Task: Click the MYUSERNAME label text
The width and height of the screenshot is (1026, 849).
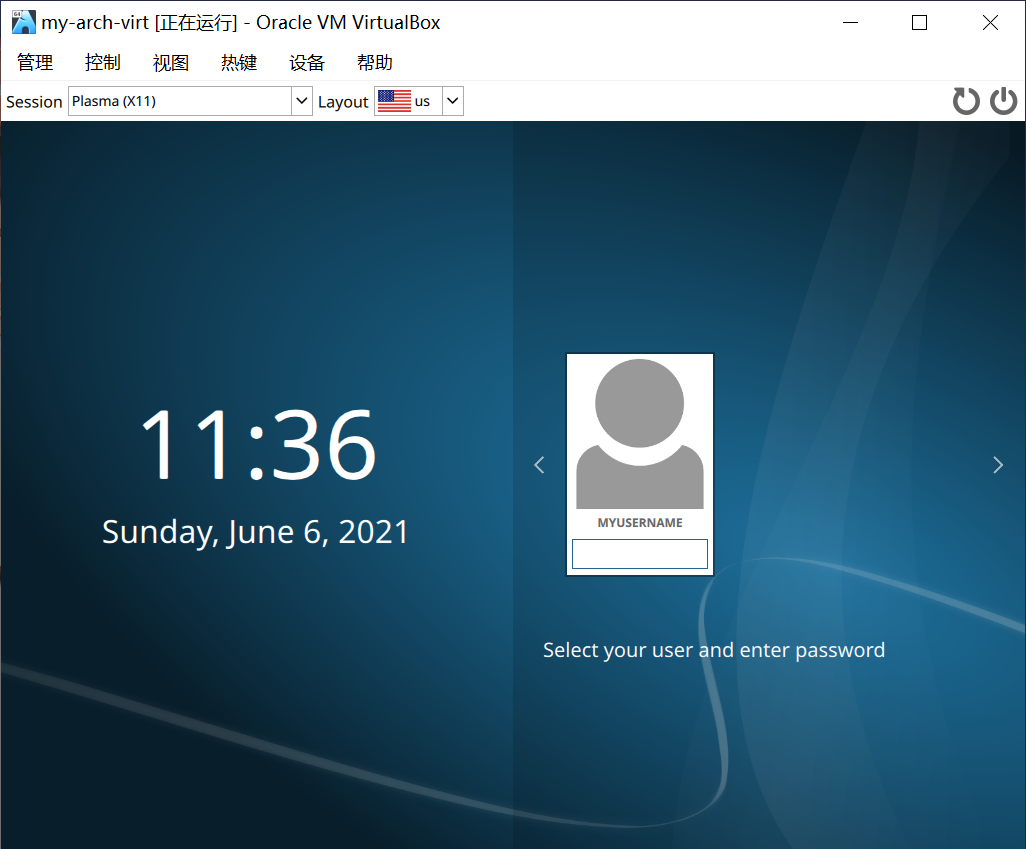Action: (639, 522)
